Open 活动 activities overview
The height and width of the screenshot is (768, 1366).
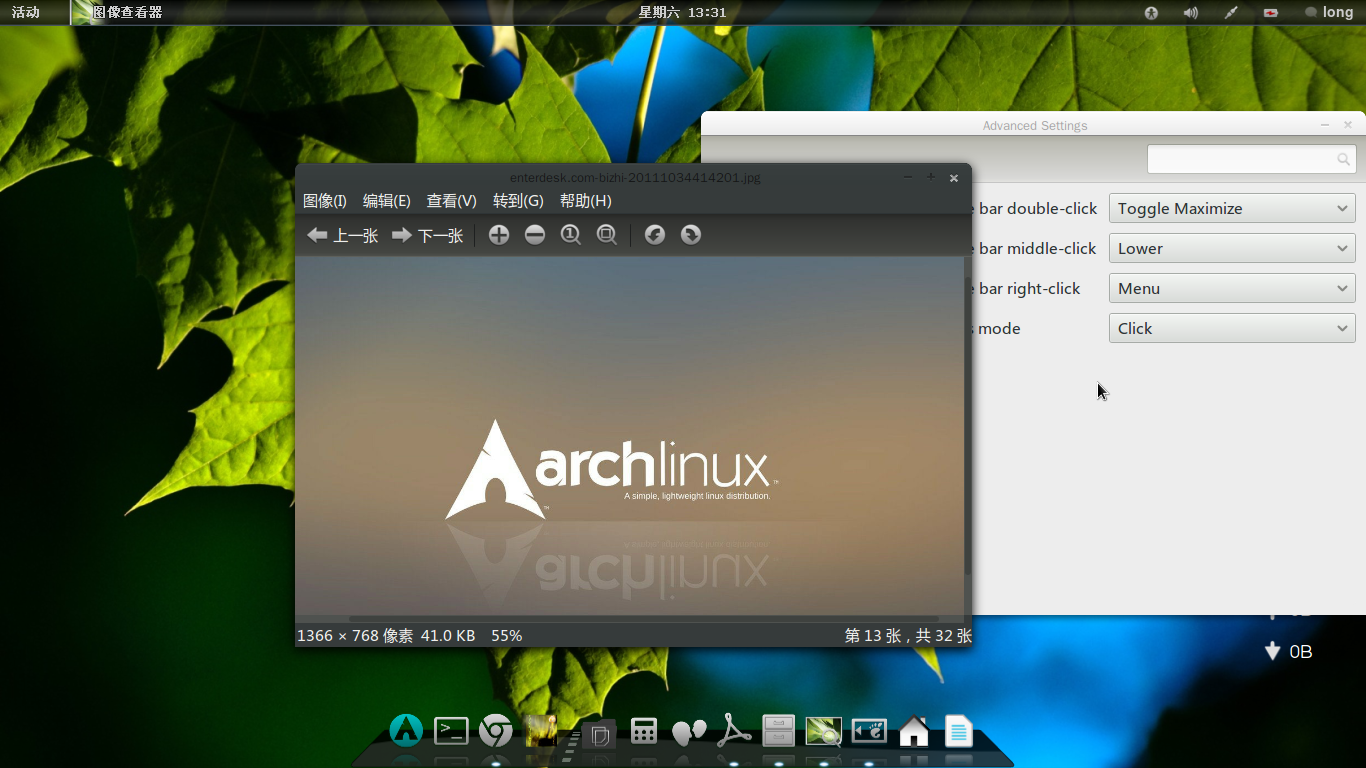26,13
